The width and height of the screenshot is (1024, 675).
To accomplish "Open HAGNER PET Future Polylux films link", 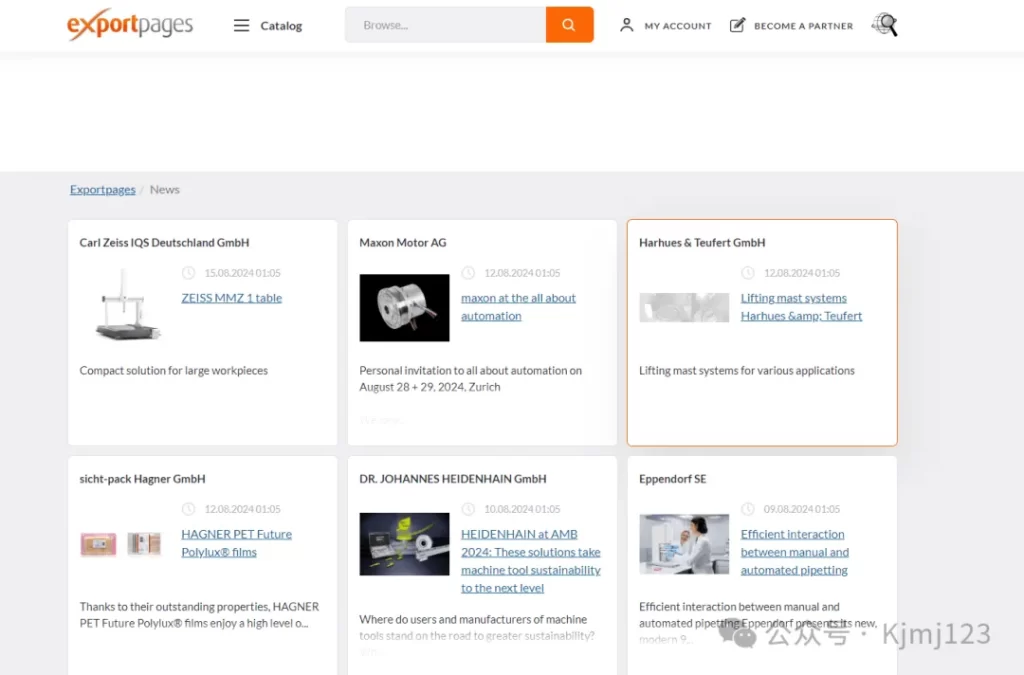I will (x=236, y=543).
